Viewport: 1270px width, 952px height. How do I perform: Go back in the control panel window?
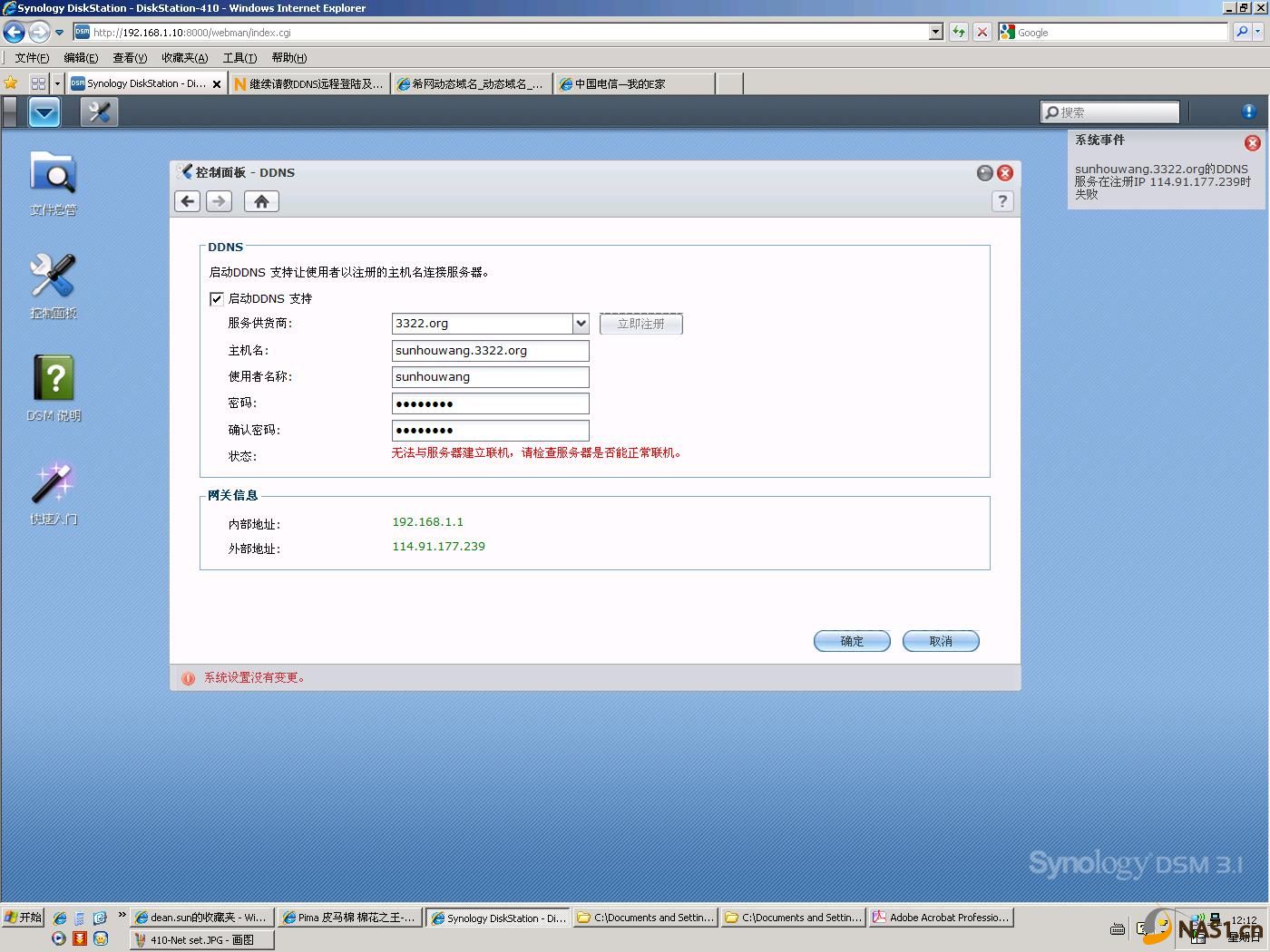[188, 201]
